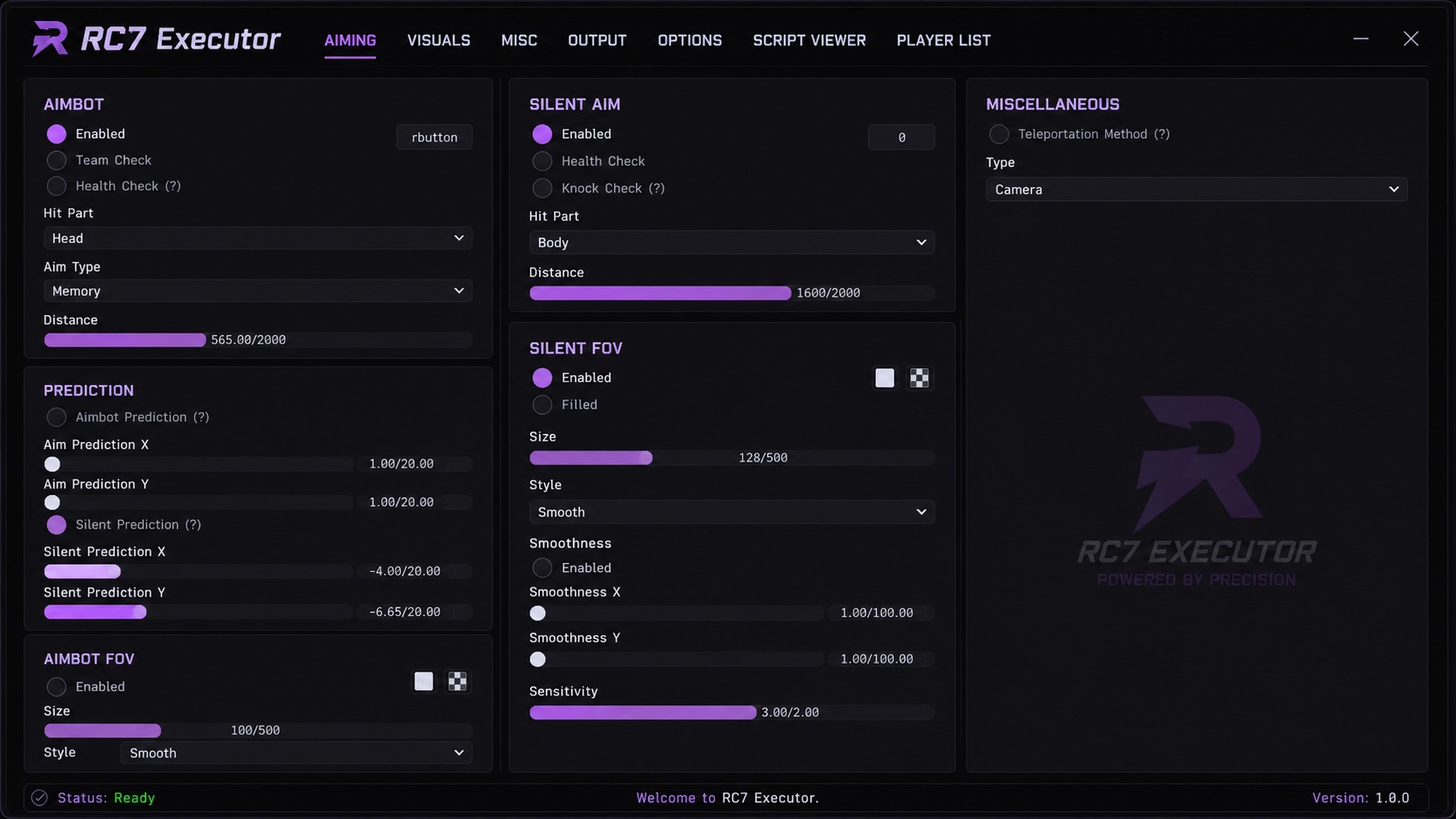Click the 565.00/2000 distance value
The width and height of the screenshot is (1456, 819).
(x=248, y=340)
